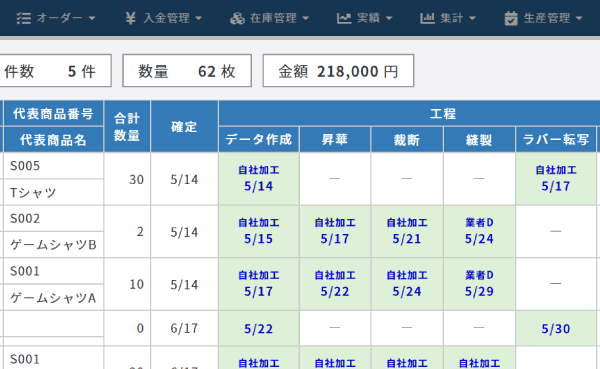Image resolution: width=600 pixels, height=369 pixels.
Task: Click the データ作成 column header
Action: 259,140
